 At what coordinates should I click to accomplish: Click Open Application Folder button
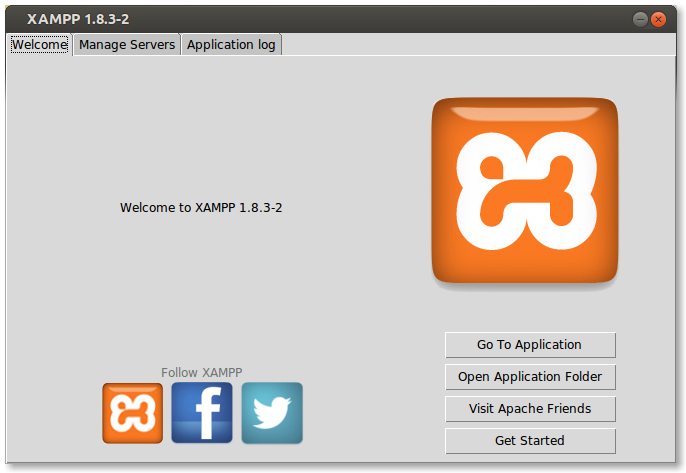(530, 377)
